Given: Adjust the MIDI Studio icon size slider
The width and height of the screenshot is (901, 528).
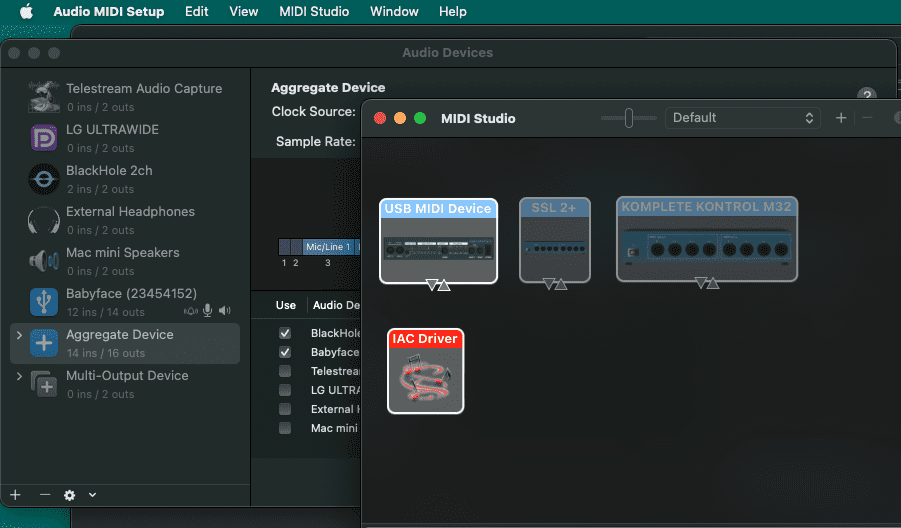Looking at the screenshot, I should point(629,118).
